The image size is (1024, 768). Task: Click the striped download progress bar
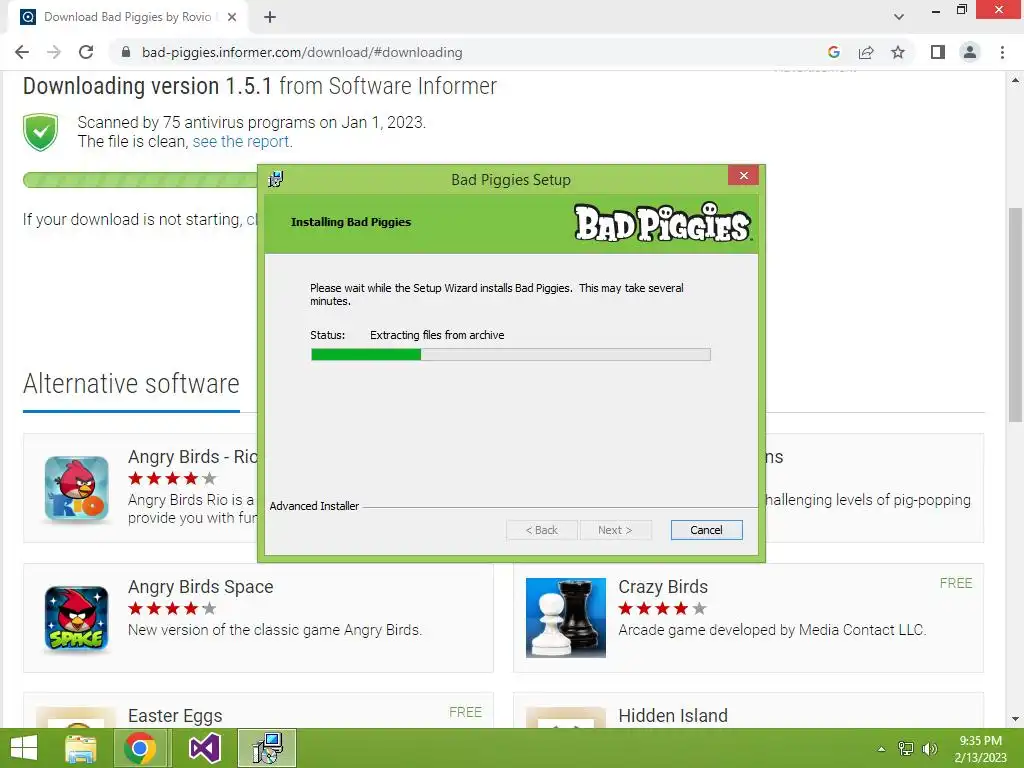click(140, 180)
